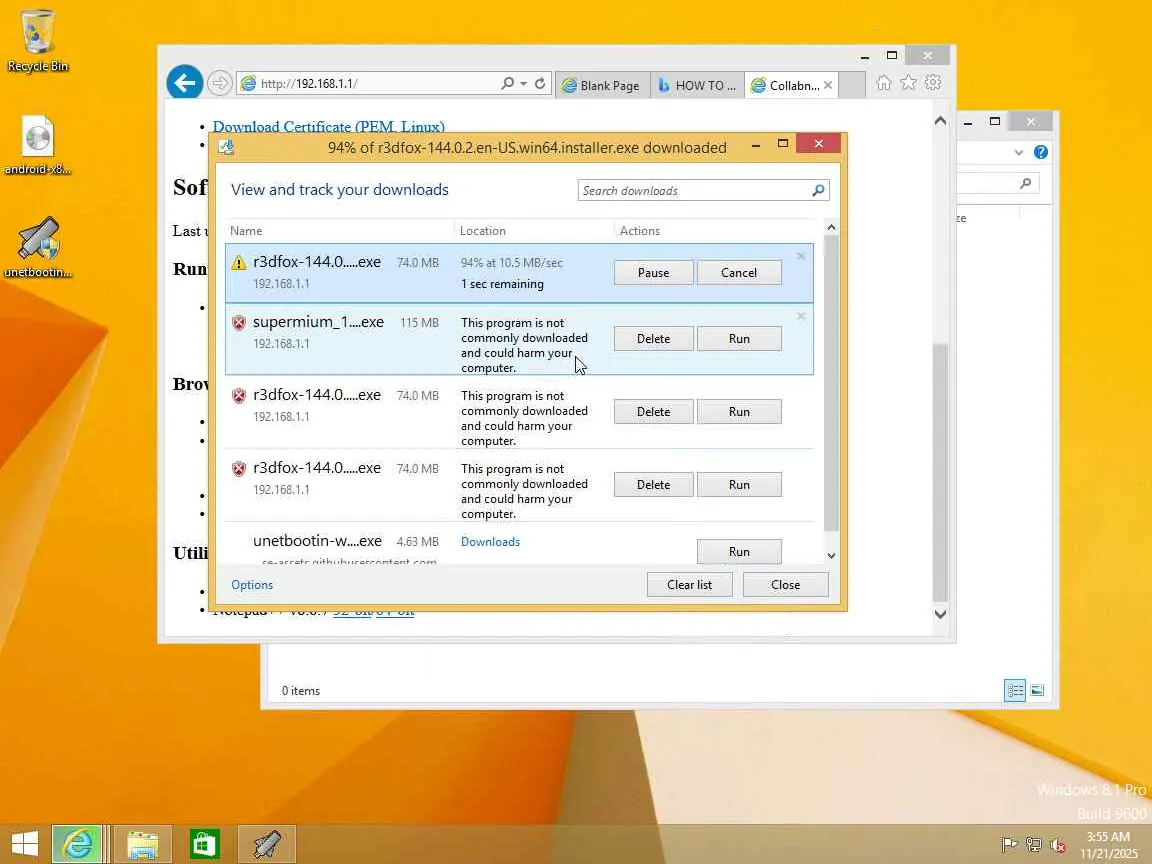Switch File Explorer to large icons view
The width and height of the screenshot is (1152, 864).
coord(1037,691)
